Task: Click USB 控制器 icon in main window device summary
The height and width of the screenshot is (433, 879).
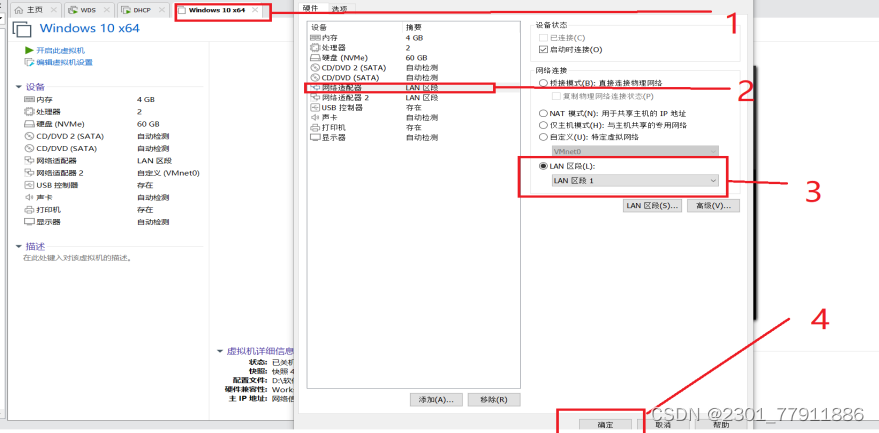Action: pos(29,185)
